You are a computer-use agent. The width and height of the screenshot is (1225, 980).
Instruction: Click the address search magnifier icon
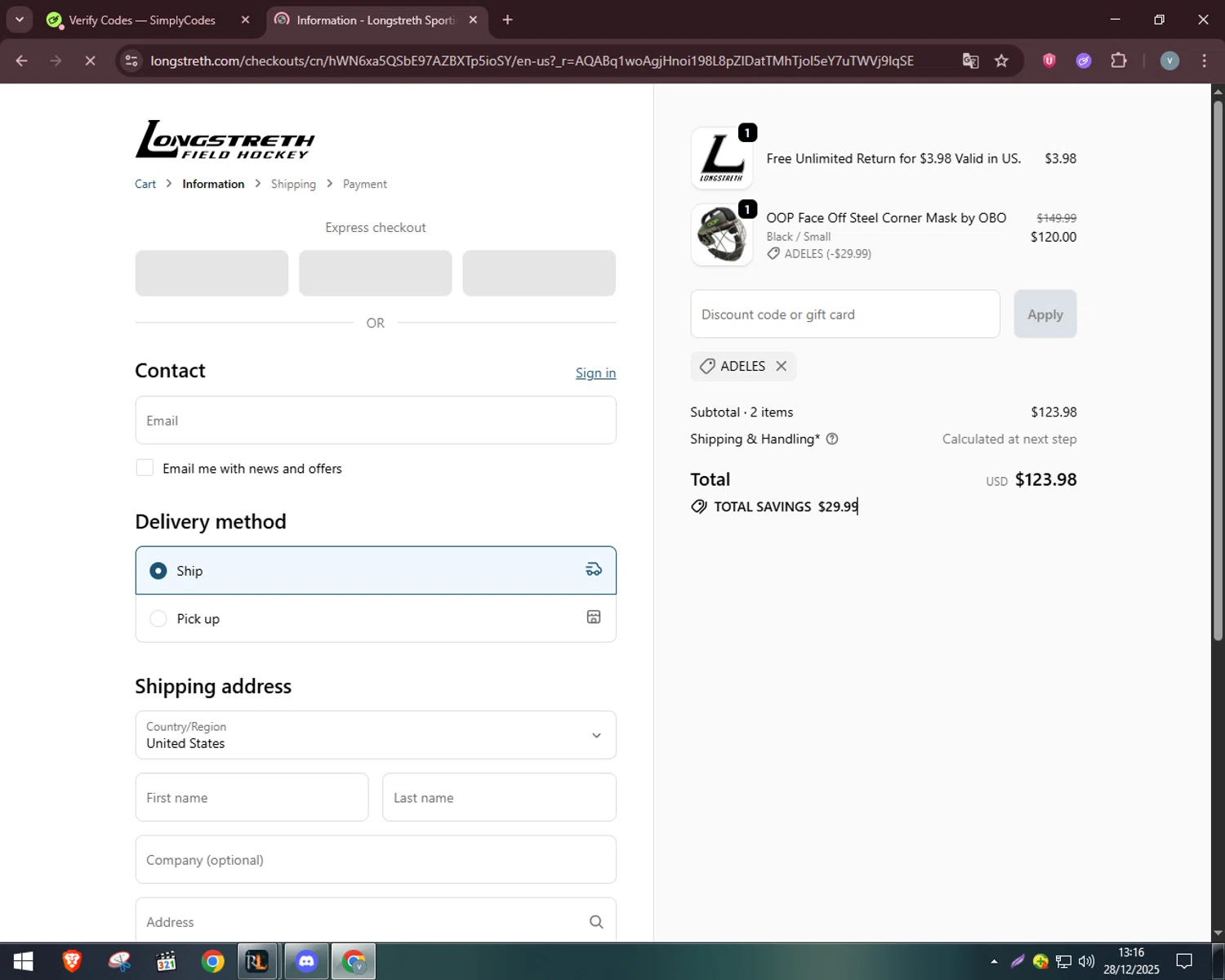596,922
